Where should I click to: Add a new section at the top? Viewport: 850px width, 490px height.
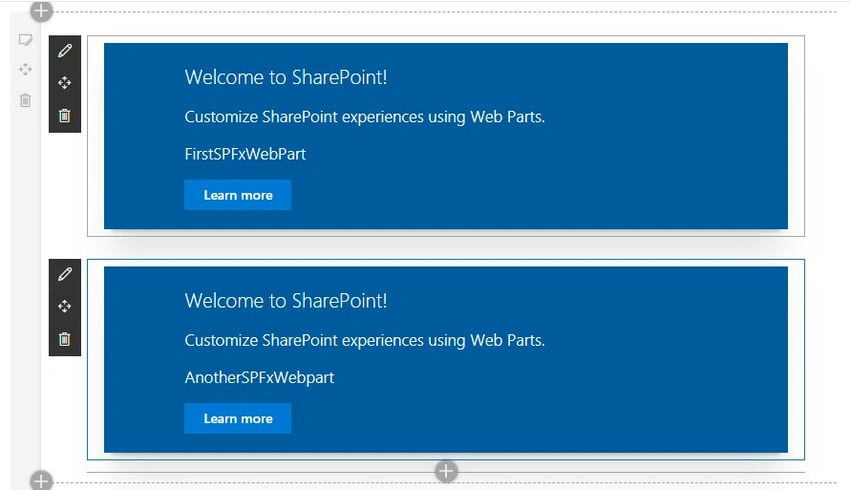41,11
